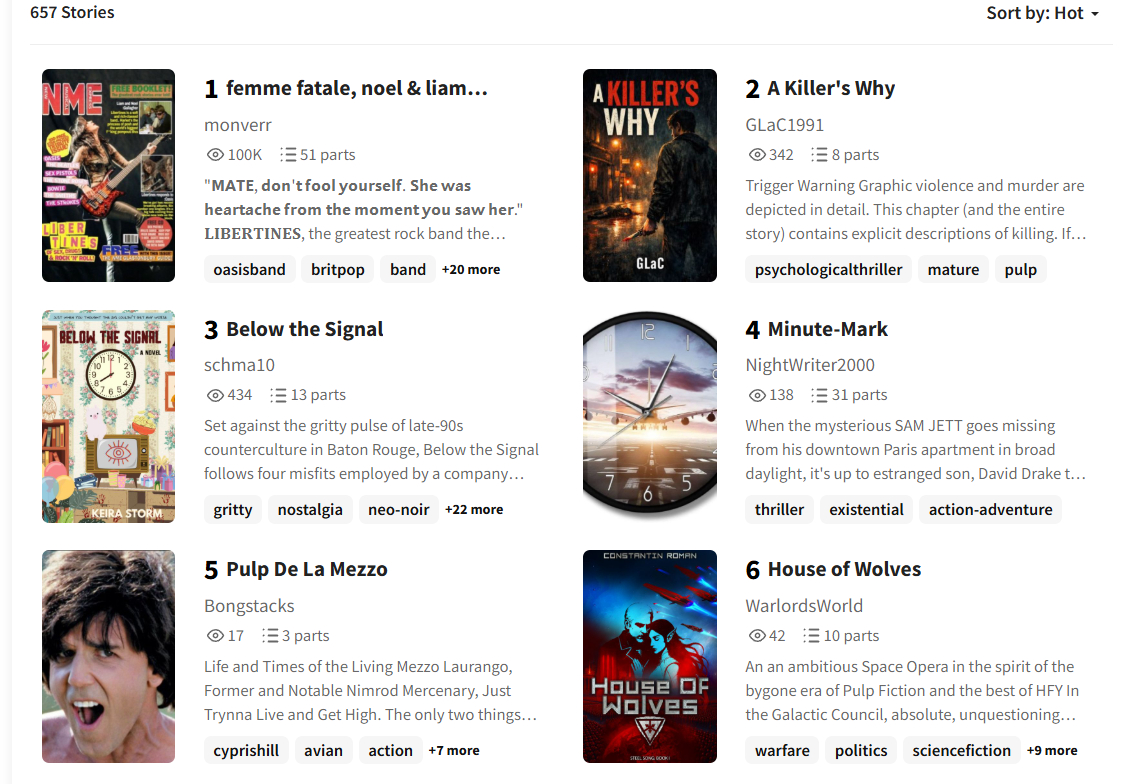
Task: Select the neo-noir tag
Action: pyautogui.click(x=399, y=509)
